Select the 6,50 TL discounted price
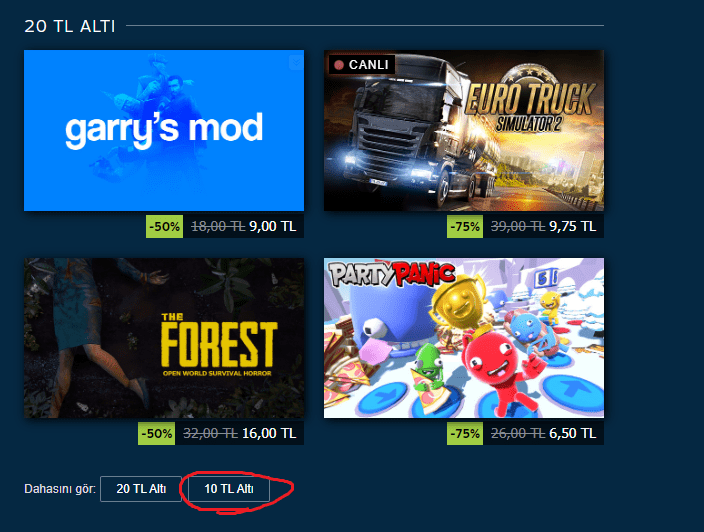Viewport: 704px width, 532px height. [x=572, y=433]
